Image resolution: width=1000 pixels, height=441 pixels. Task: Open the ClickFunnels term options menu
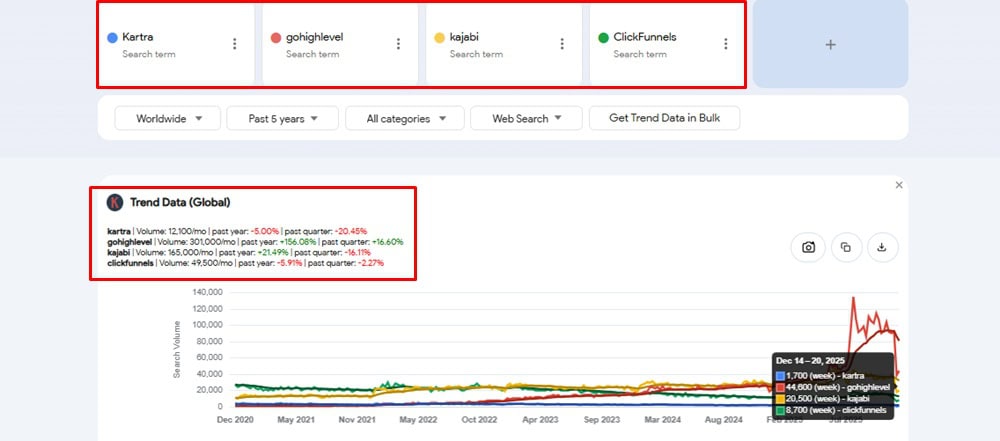click(726, 43)
